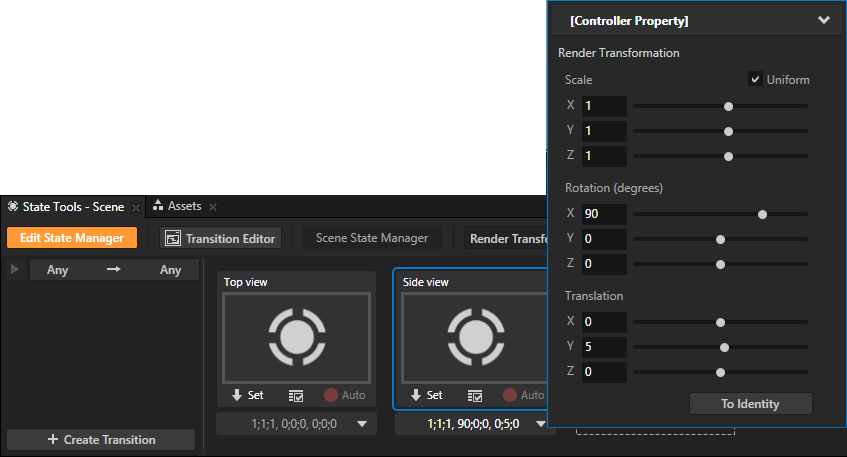Open the Top view transform value dropdown
This screenshot has width=847, height=457.
point(361,425)
